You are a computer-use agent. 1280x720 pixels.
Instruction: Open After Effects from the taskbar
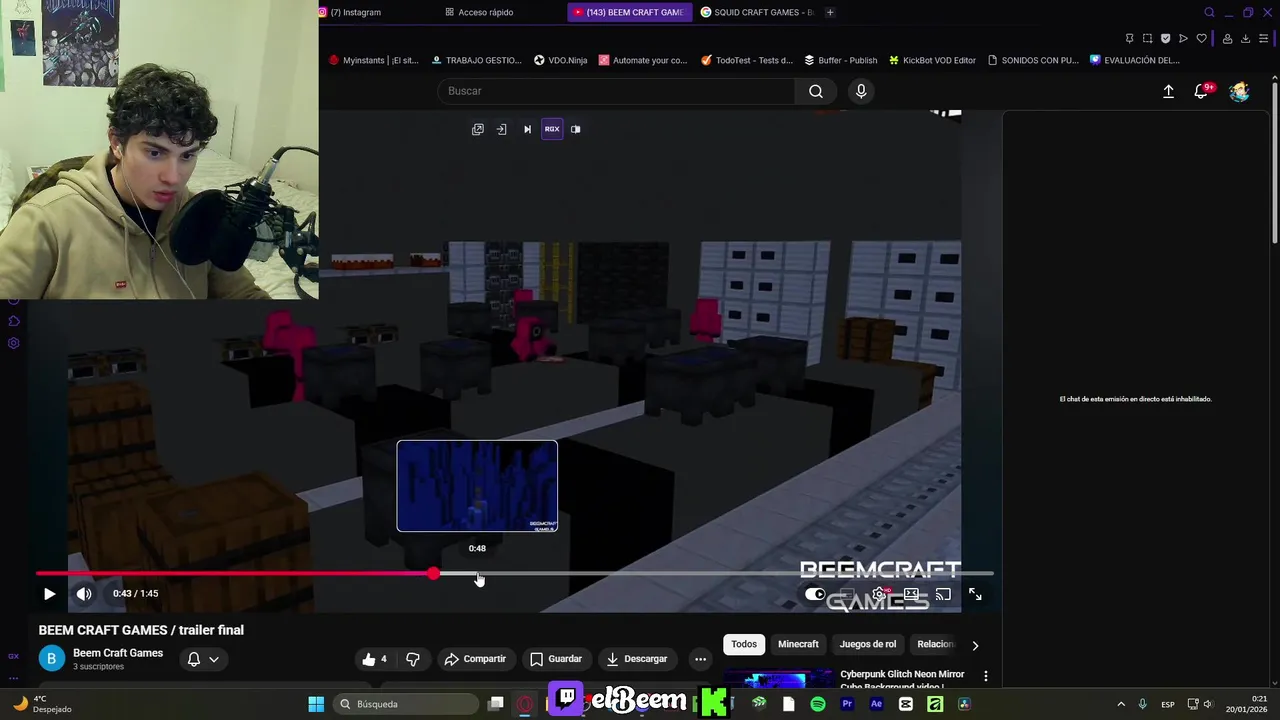pos(876,704)
